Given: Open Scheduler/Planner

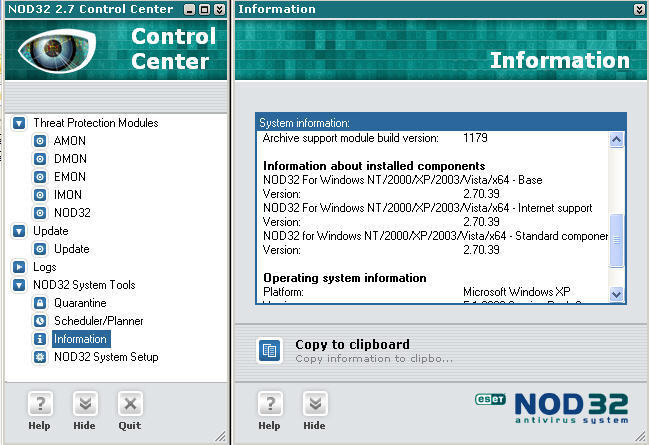Looking at the screenshot, I should [99, 321].
